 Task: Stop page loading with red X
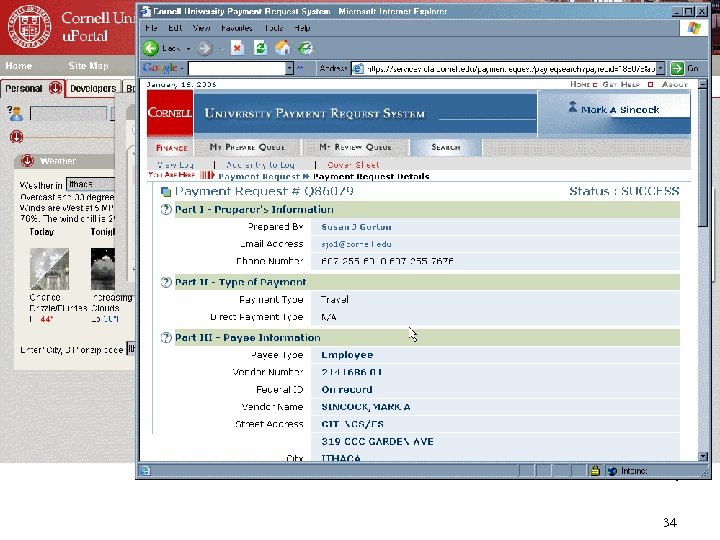(x=237, y=48)
